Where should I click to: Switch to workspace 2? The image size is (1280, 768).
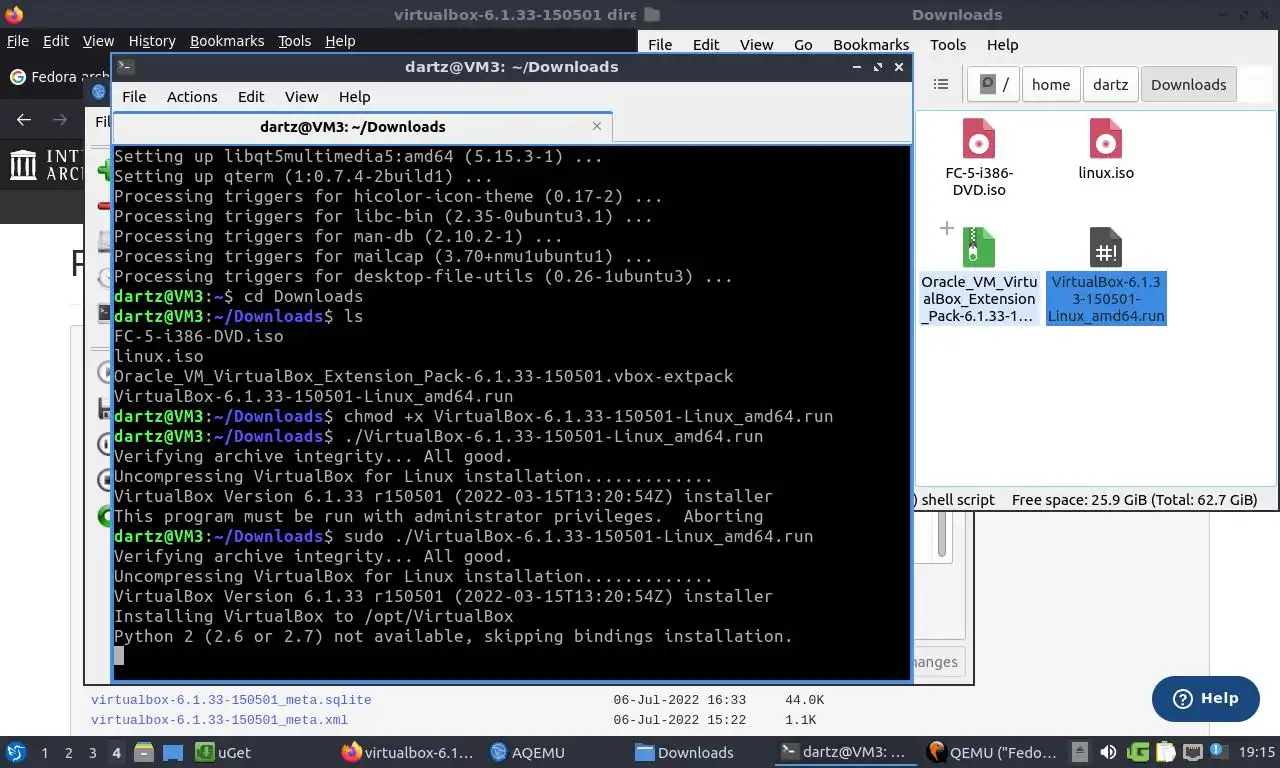[x=68, y=752]
